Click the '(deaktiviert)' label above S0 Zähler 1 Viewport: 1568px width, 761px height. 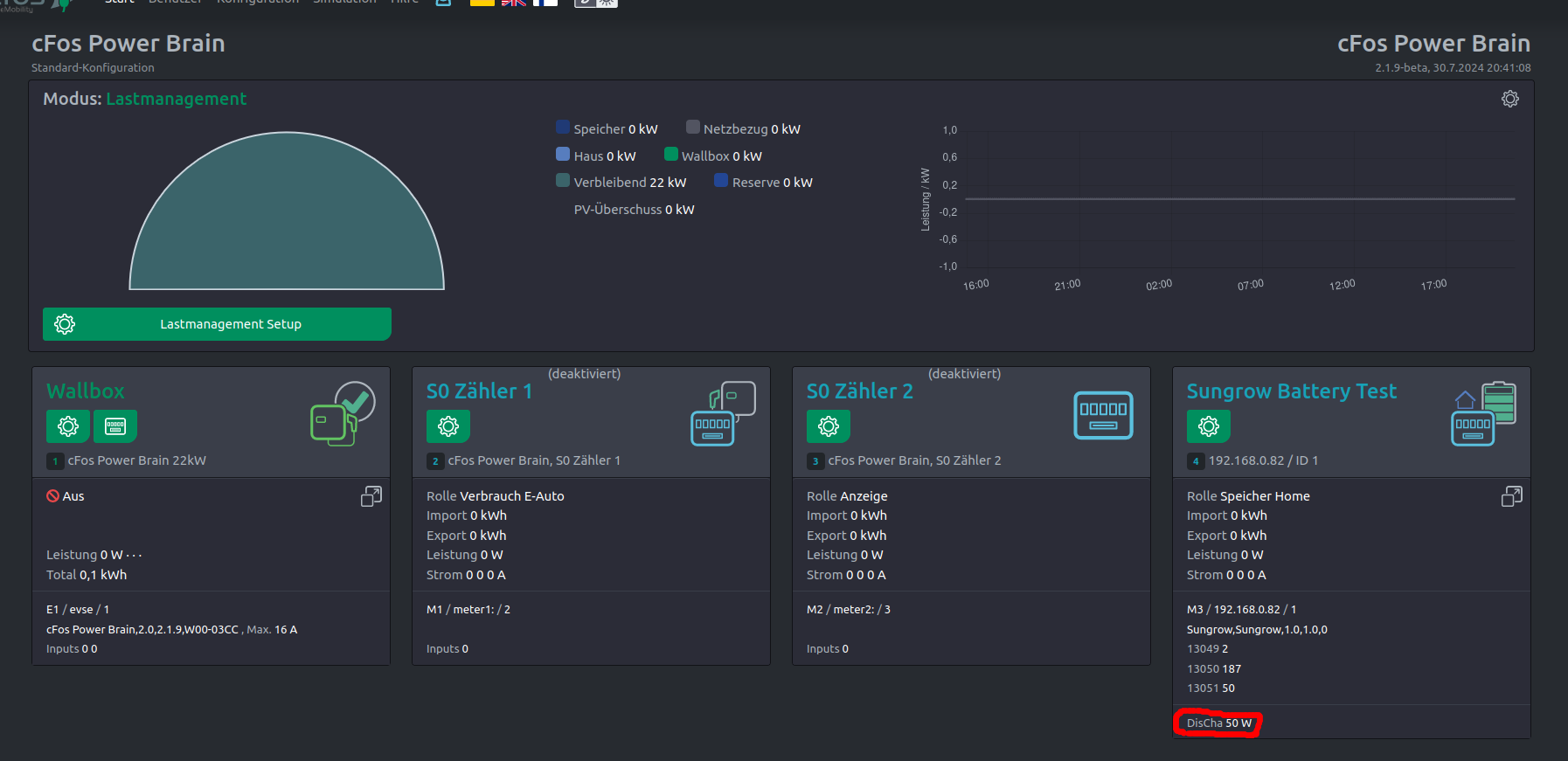pos(585,374)
